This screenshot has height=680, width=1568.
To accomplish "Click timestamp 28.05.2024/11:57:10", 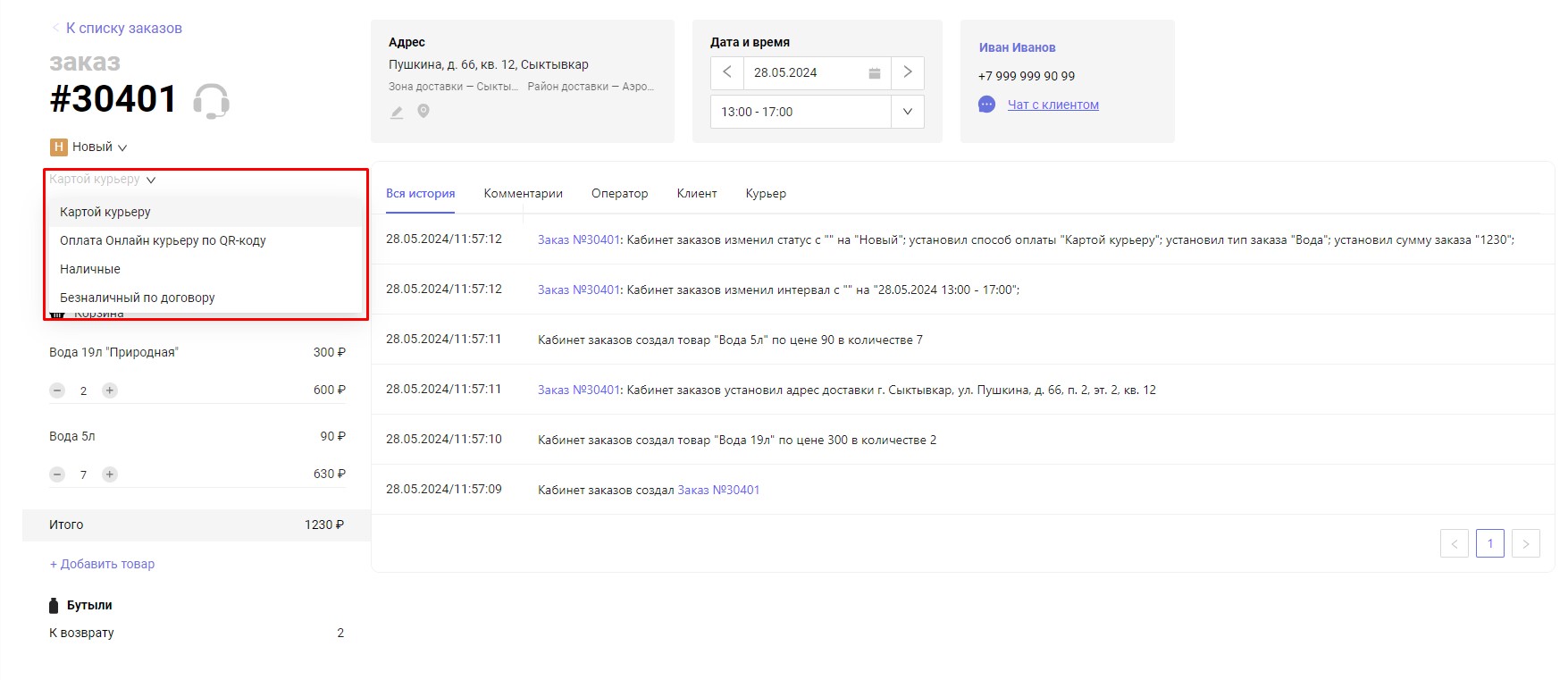I will pyautogui.click(x=444, y=440).
